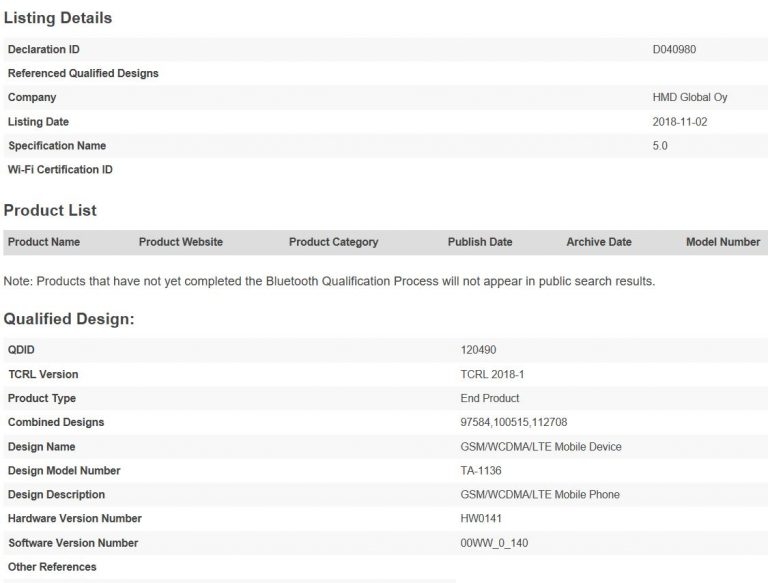Click the listing date 2018-11-02
Viewport: 768px width, 583px height.
[680, 122]
